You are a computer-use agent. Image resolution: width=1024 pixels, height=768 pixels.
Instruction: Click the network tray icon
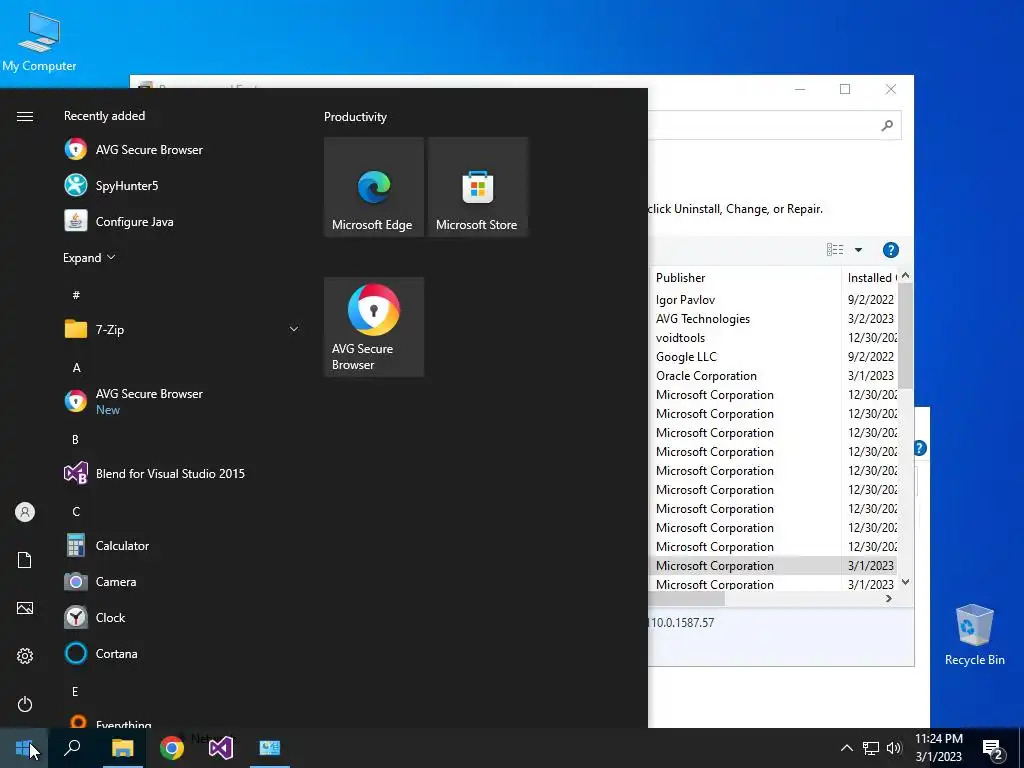point(871,748)
